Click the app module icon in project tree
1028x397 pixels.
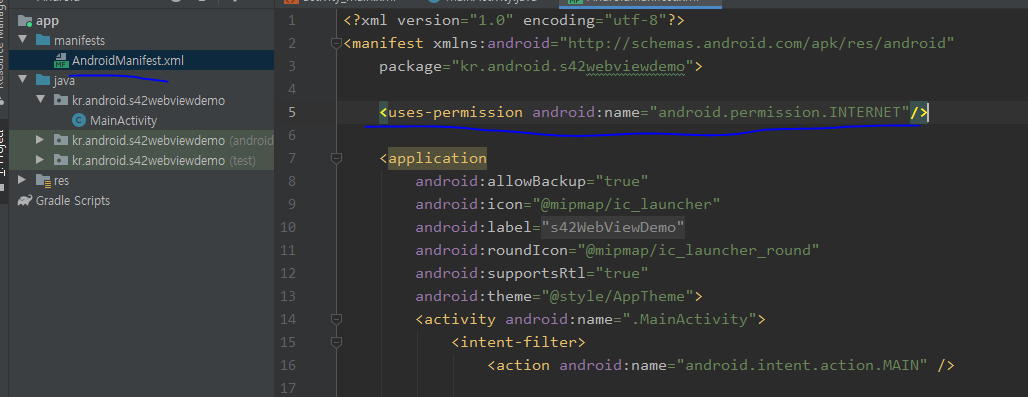click(x=26, y=21)
